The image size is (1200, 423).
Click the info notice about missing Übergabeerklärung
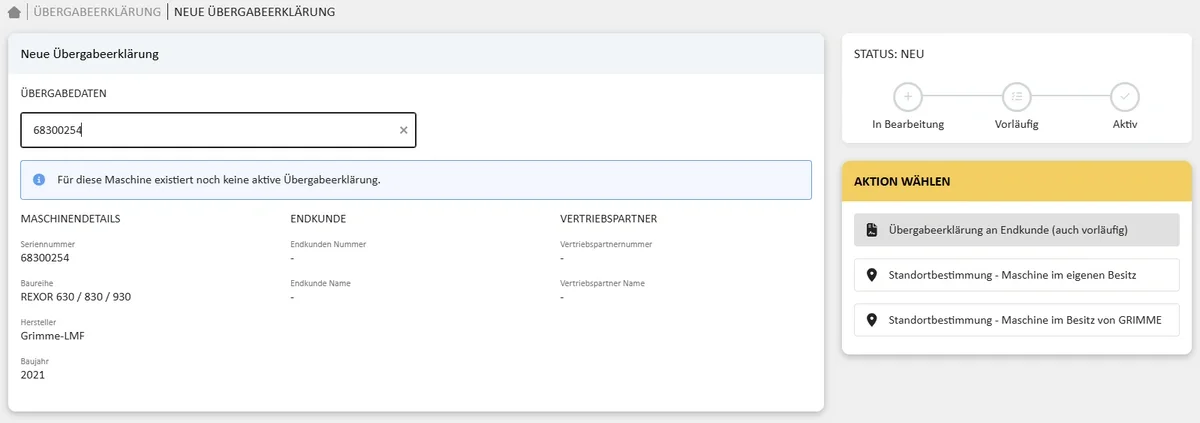tap(416, 180)
